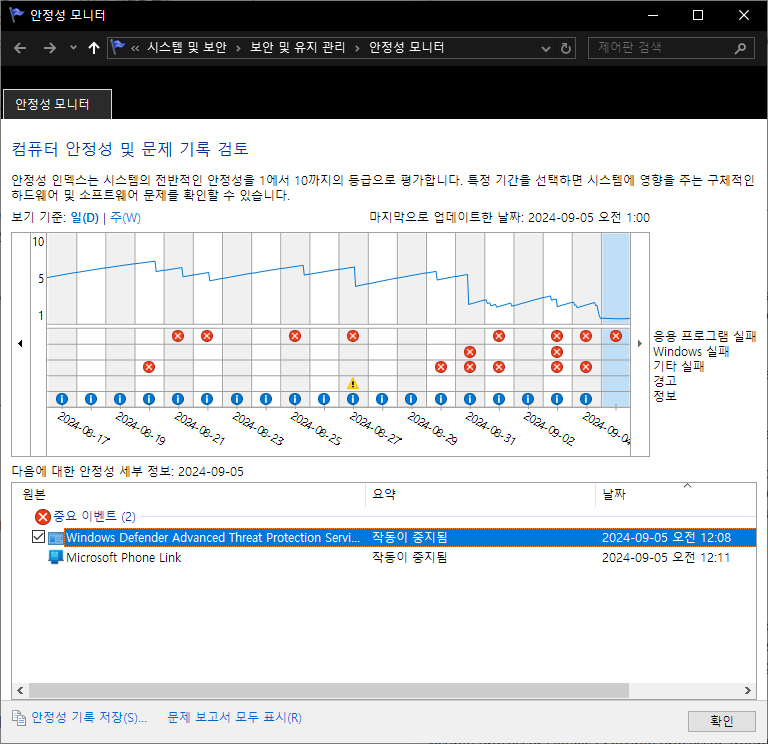The height and width of the screenshot is (744, 768).
Task: Click the sort arrow above 날짜 column
Action: pyautogui.click(x=687, y=485)
